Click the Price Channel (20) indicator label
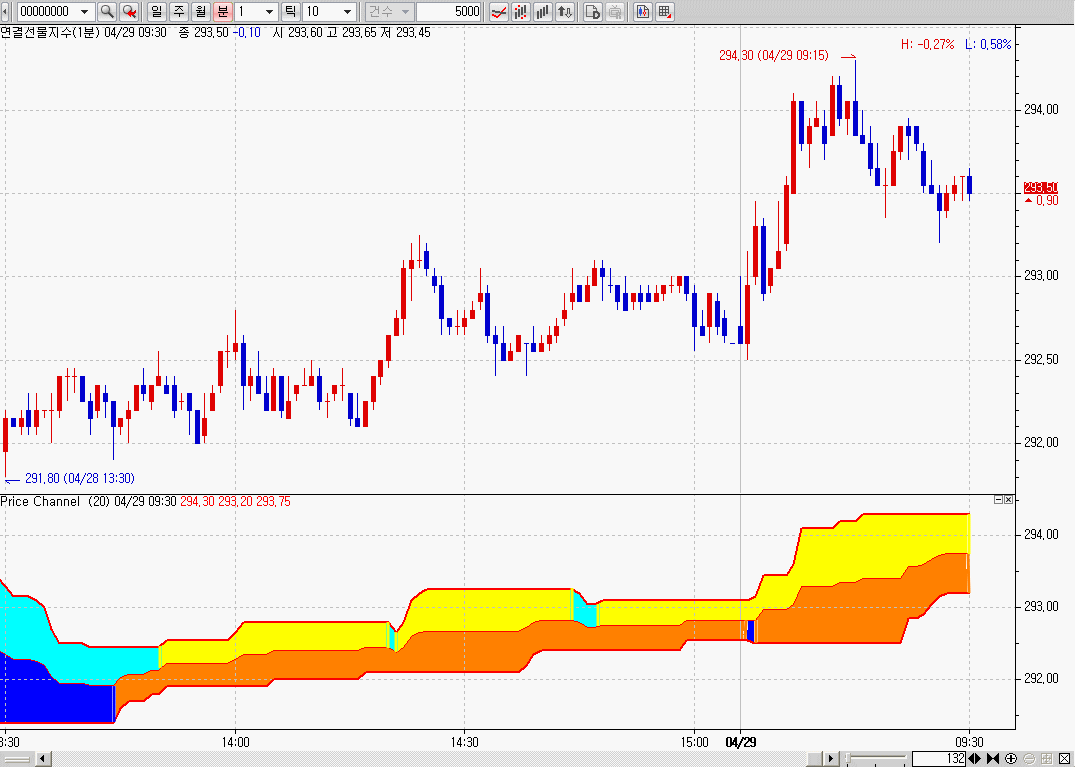 tap(55, 502)
